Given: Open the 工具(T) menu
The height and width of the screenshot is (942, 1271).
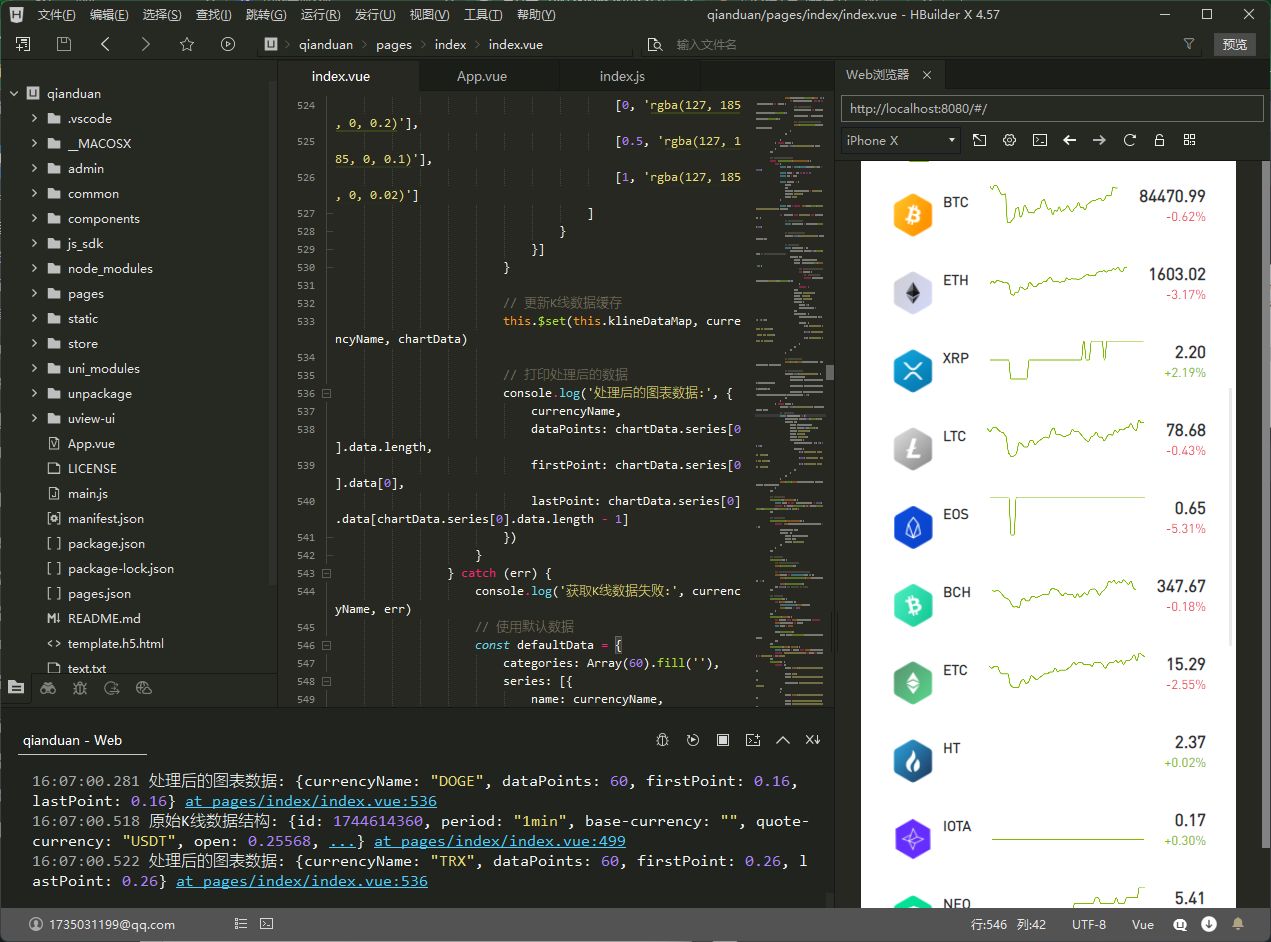Looking at the screenshot, I should (x=483, y=15).
